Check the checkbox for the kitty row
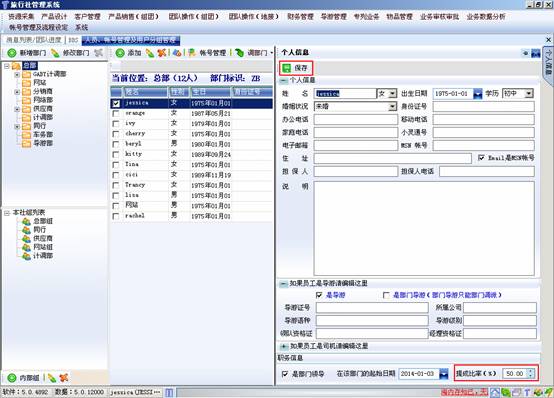The image size is (554, 398). (x=116, y=154)
